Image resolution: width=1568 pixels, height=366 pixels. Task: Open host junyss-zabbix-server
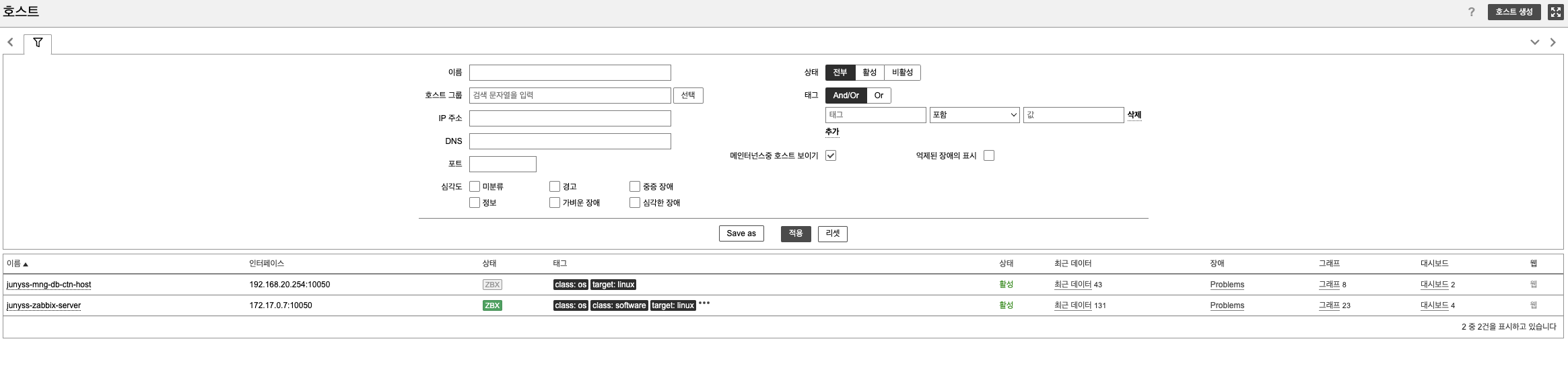[x=44, y=305]
